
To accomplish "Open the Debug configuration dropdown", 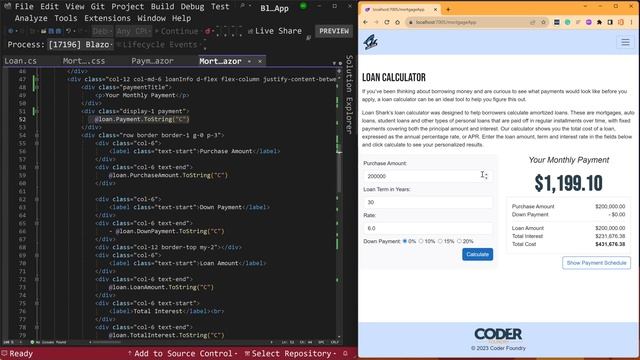I will tap(102, 31).
